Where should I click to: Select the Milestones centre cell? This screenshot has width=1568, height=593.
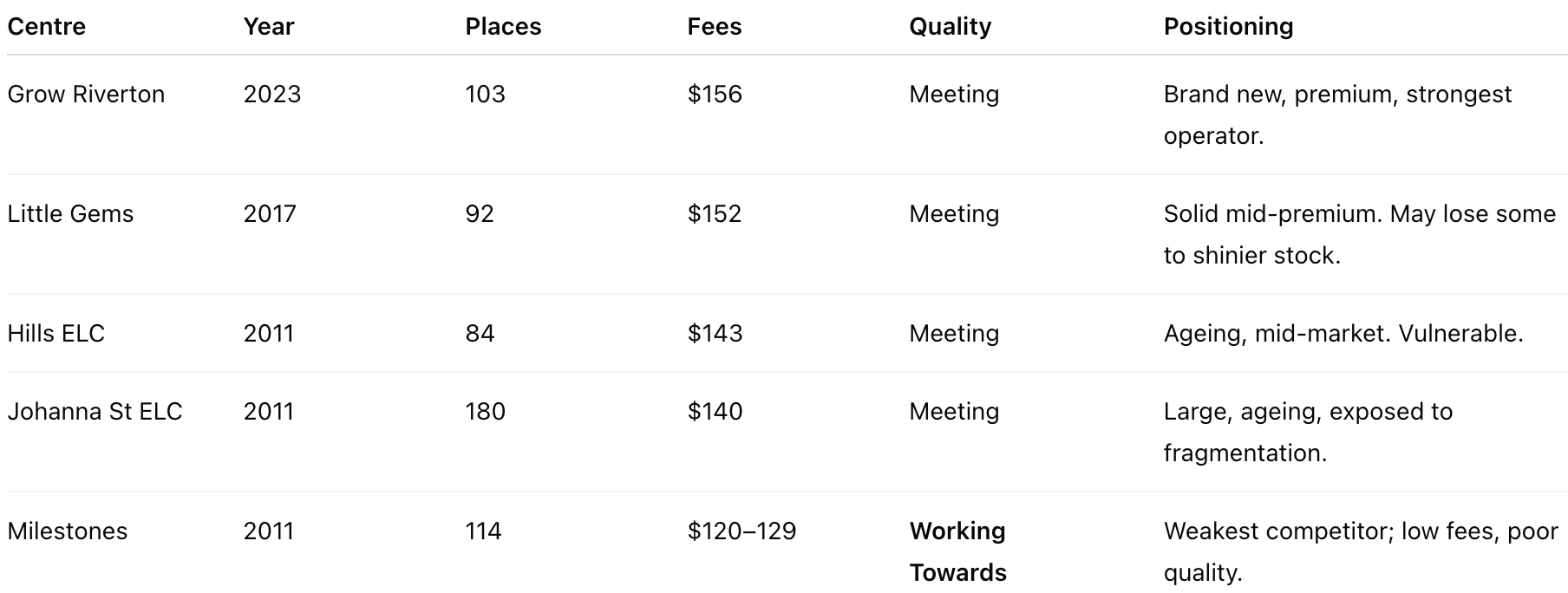point(68,531)
